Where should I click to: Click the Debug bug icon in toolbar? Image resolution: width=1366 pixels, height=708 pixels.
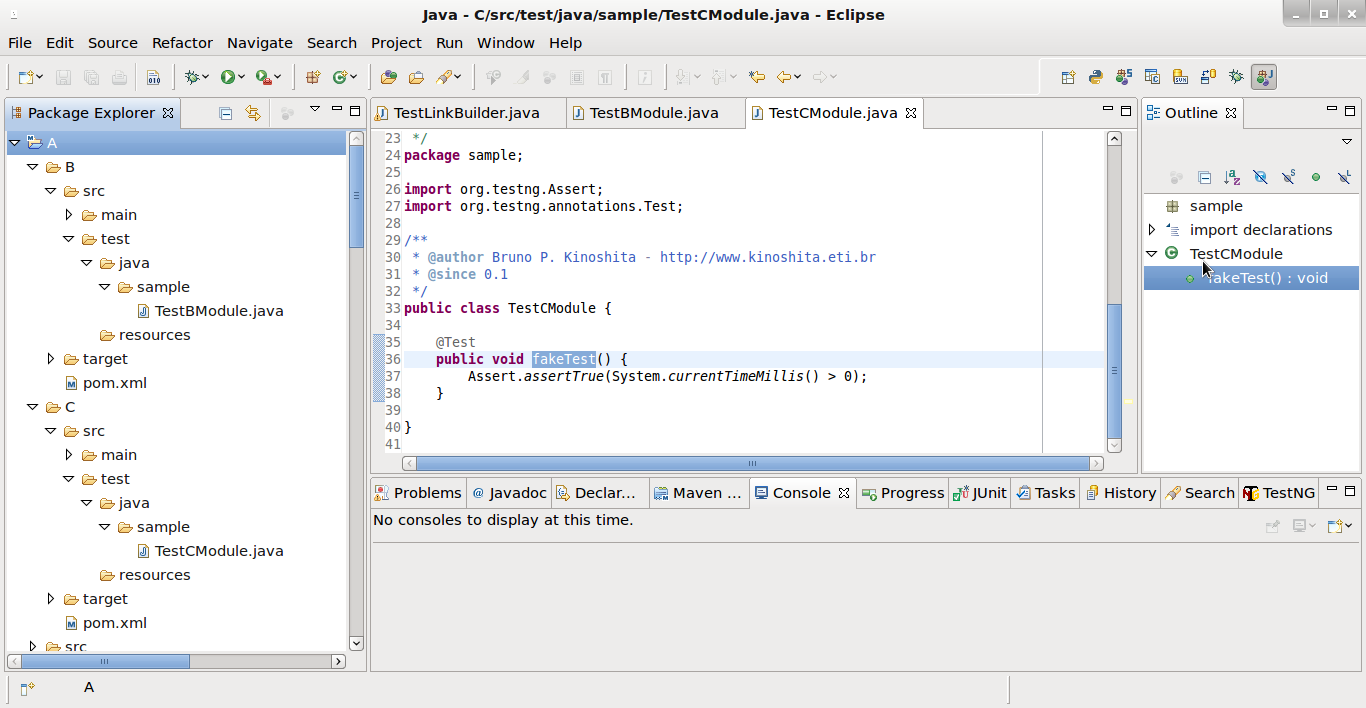192,77
